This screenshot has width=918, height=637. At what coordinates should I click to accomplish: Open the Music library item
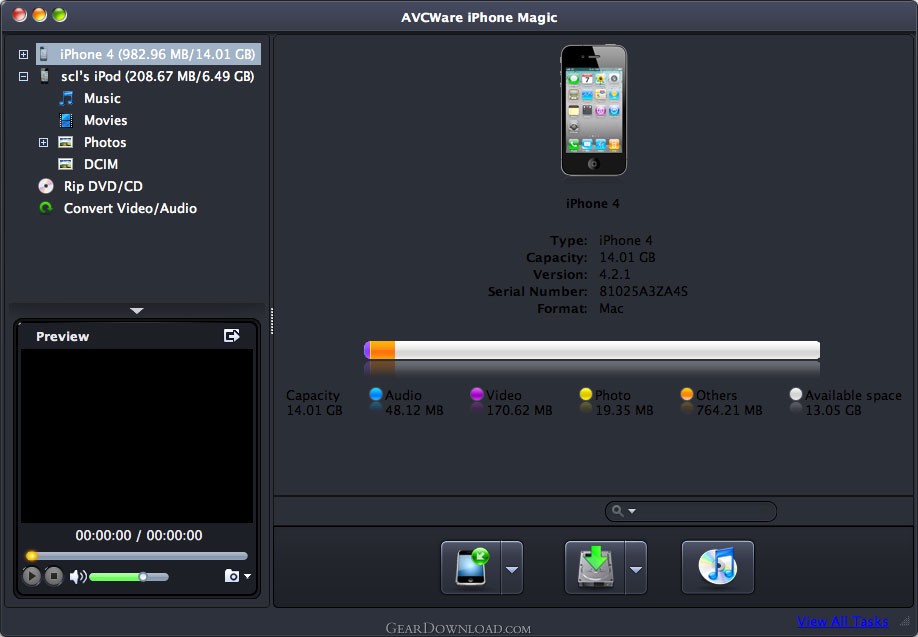102,98
